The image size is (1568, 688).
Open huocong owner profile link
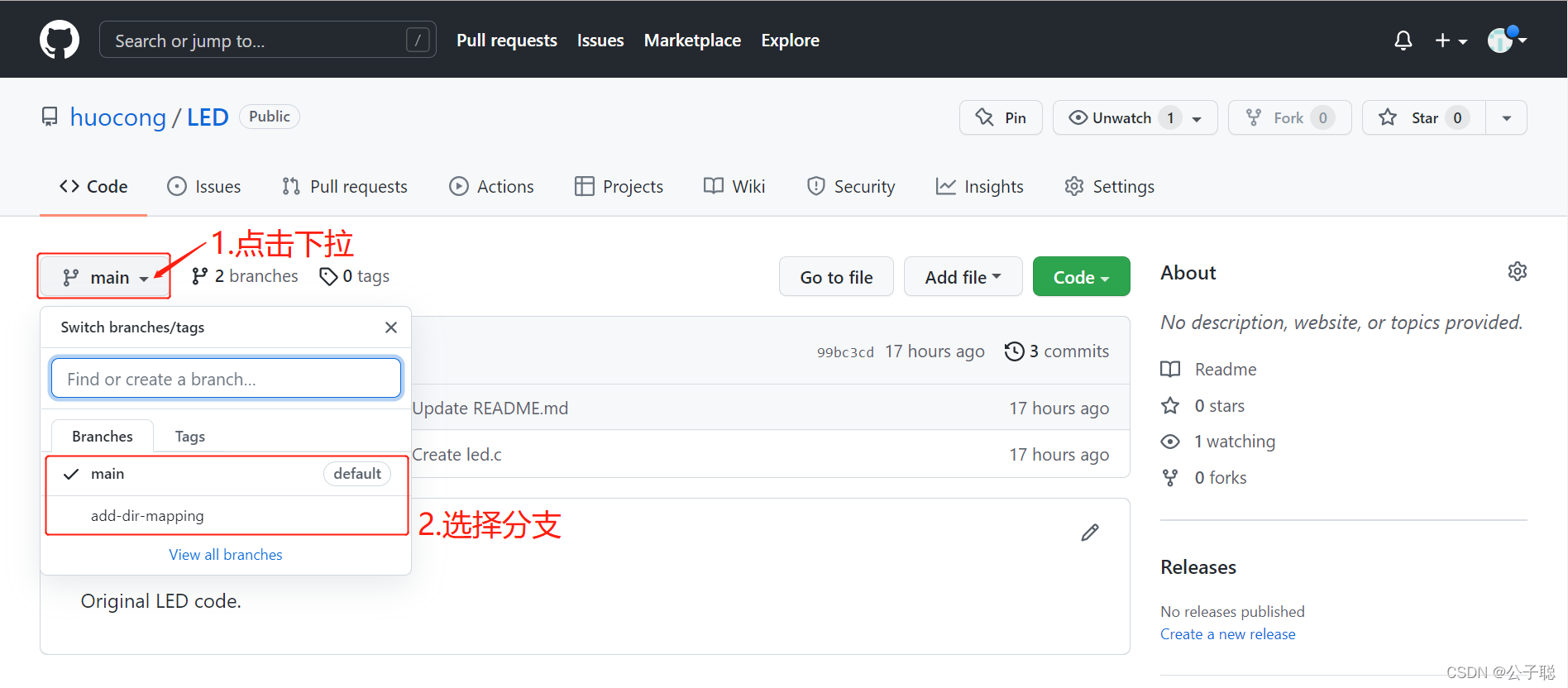(x=117, y=117)
